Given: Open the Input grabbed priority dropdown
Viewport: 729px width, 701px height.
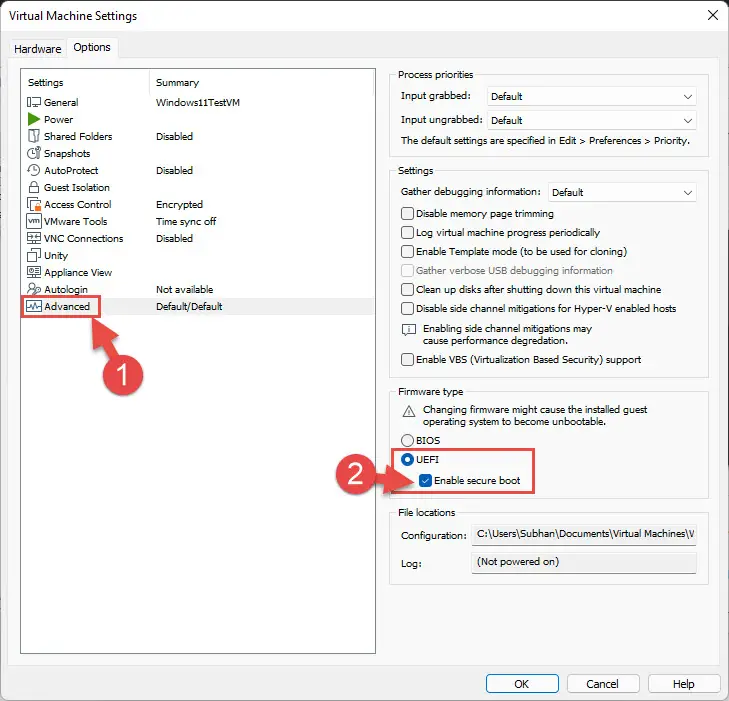Looking at the screenshot, I should 591,97.
